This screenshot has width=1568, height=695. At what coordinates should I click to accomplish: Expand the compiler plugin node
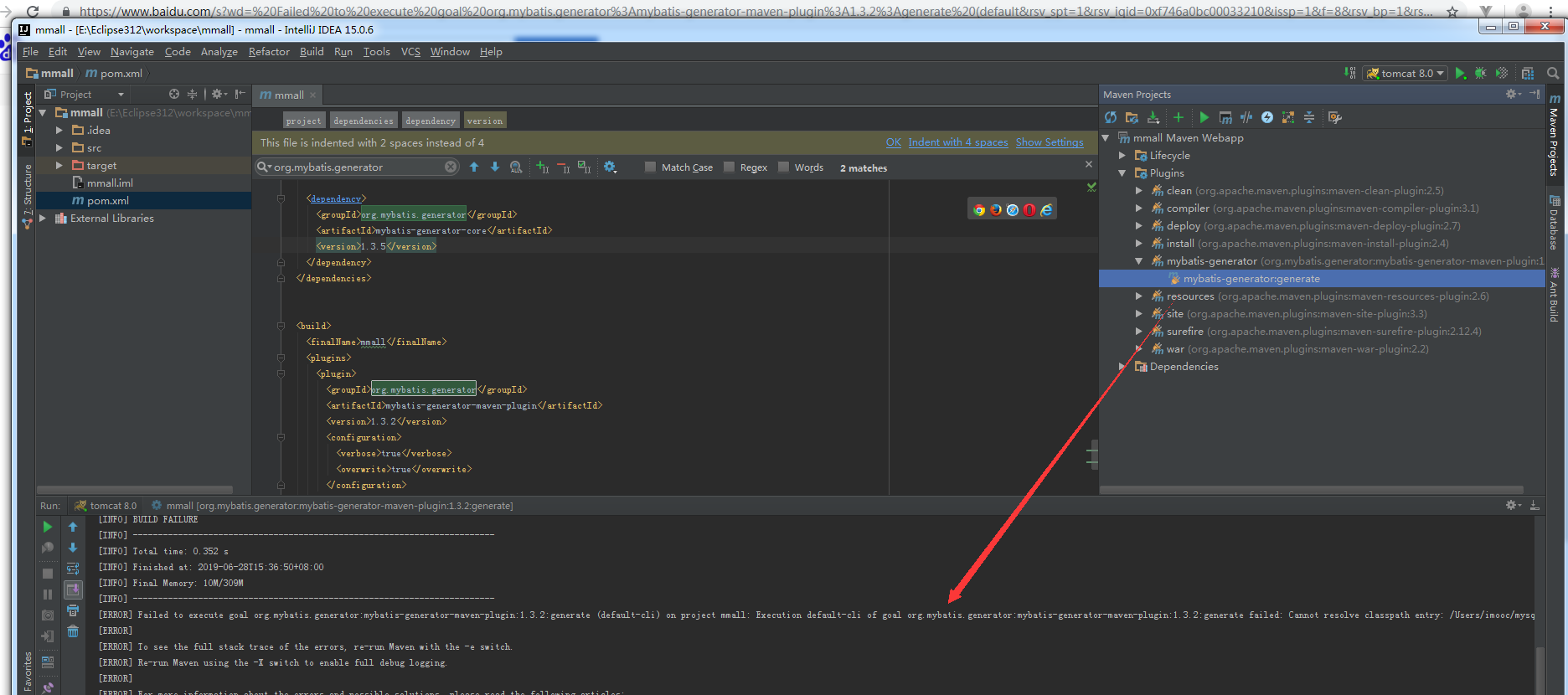pyautogui.click(x=1139, y=208)
